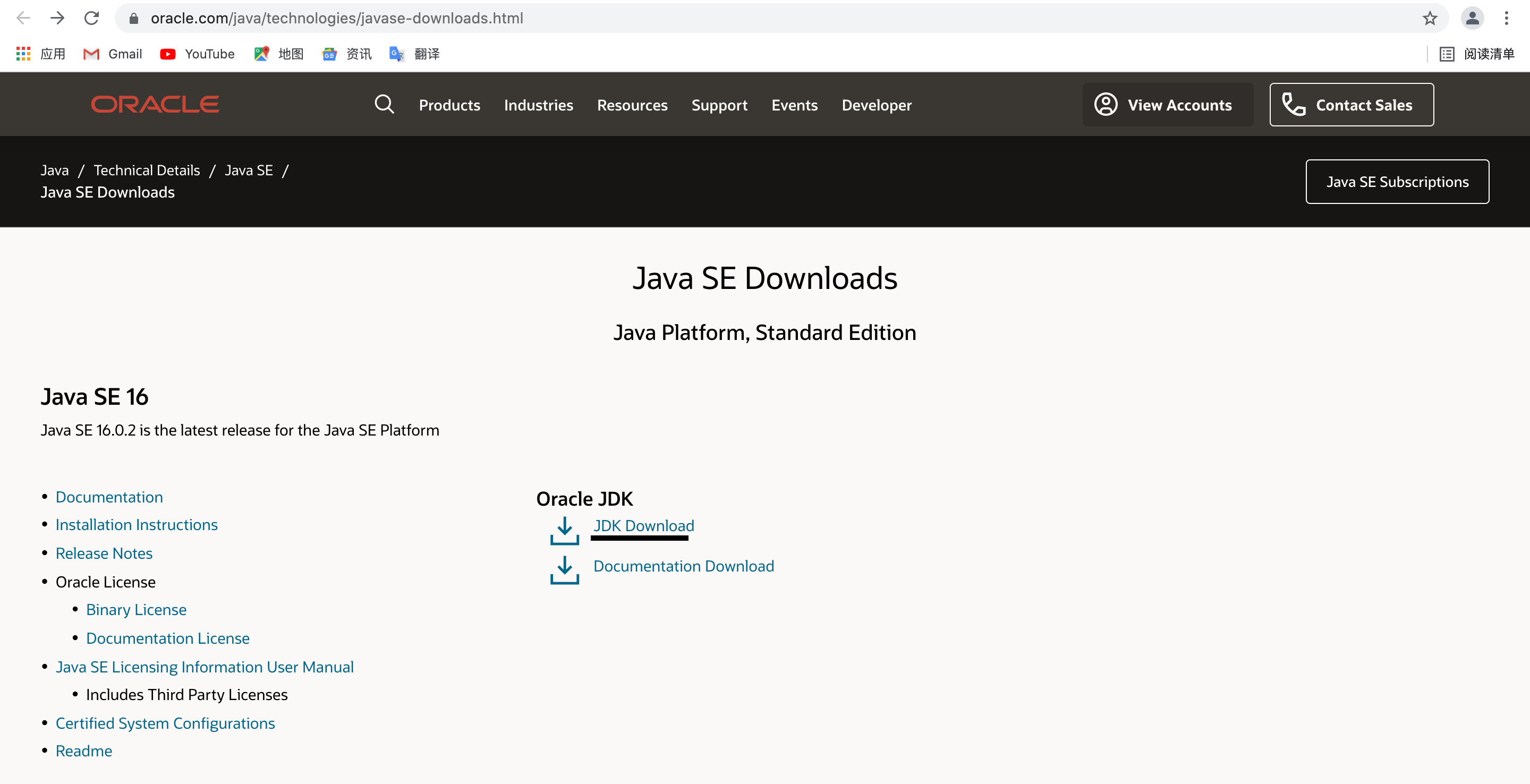Go to the Java breadcrumb link
Image resolution: width=1530 pixels, height=784 pixels.
(x=55, y=171)
